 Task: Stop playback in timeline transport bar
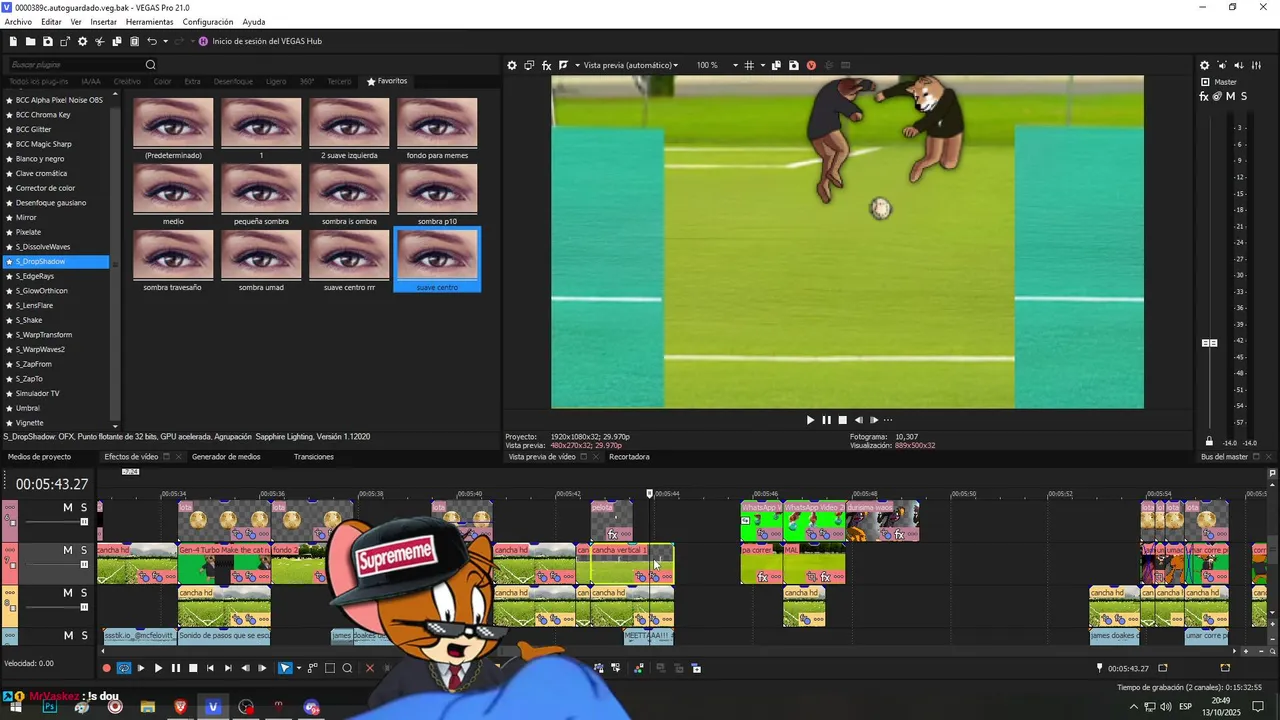[x=193, y=668]
